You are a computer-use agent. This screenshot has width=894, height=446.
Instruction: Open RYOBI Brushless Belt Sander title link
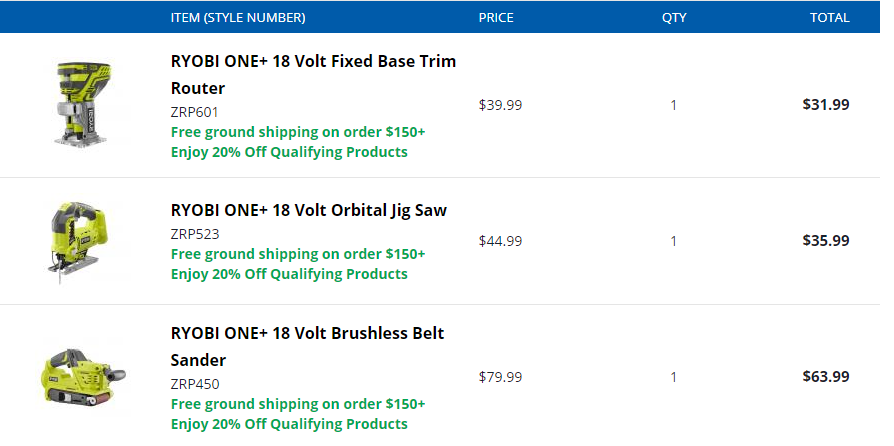point(307,346)
